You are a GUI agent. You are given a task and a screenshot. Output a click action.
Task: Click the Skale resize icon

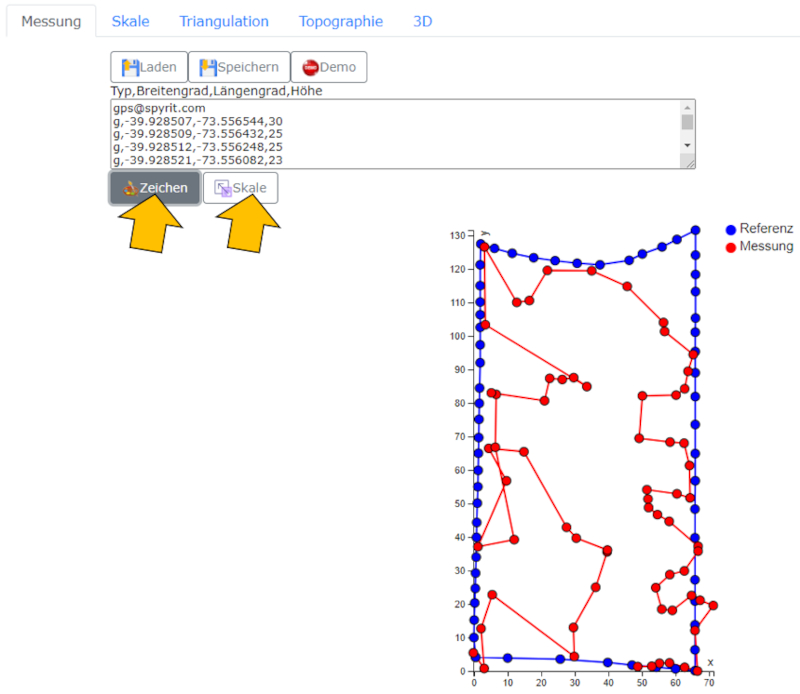tap(223, 188)
